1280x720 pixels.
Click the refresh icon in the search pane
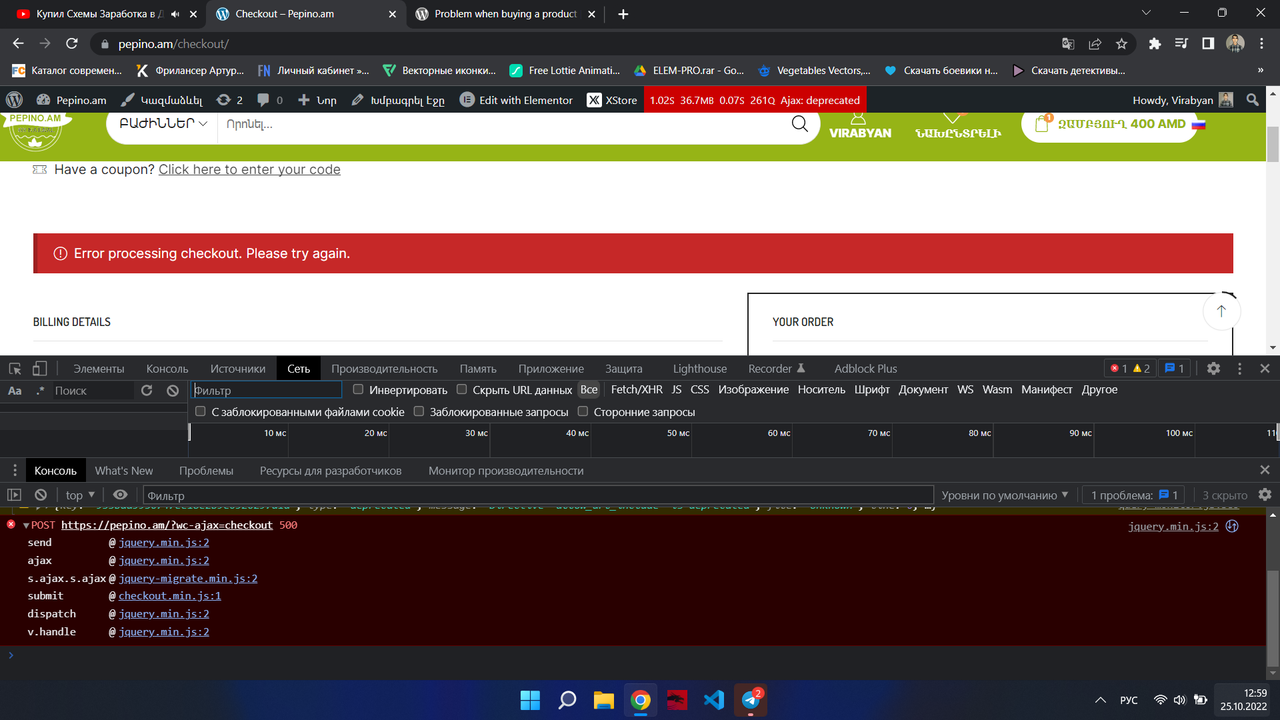147,390
